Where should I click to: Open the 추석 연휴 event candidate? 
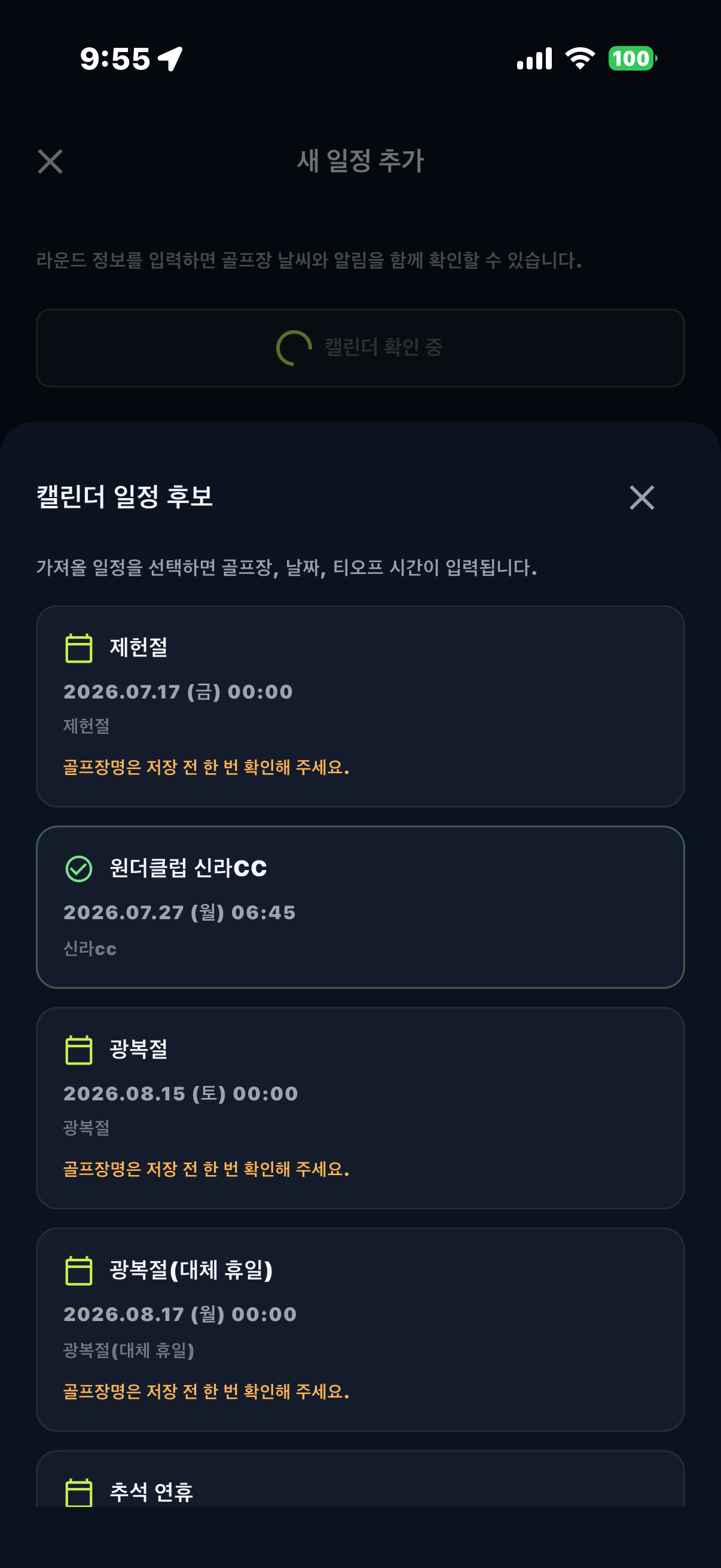coord(360,1478)
